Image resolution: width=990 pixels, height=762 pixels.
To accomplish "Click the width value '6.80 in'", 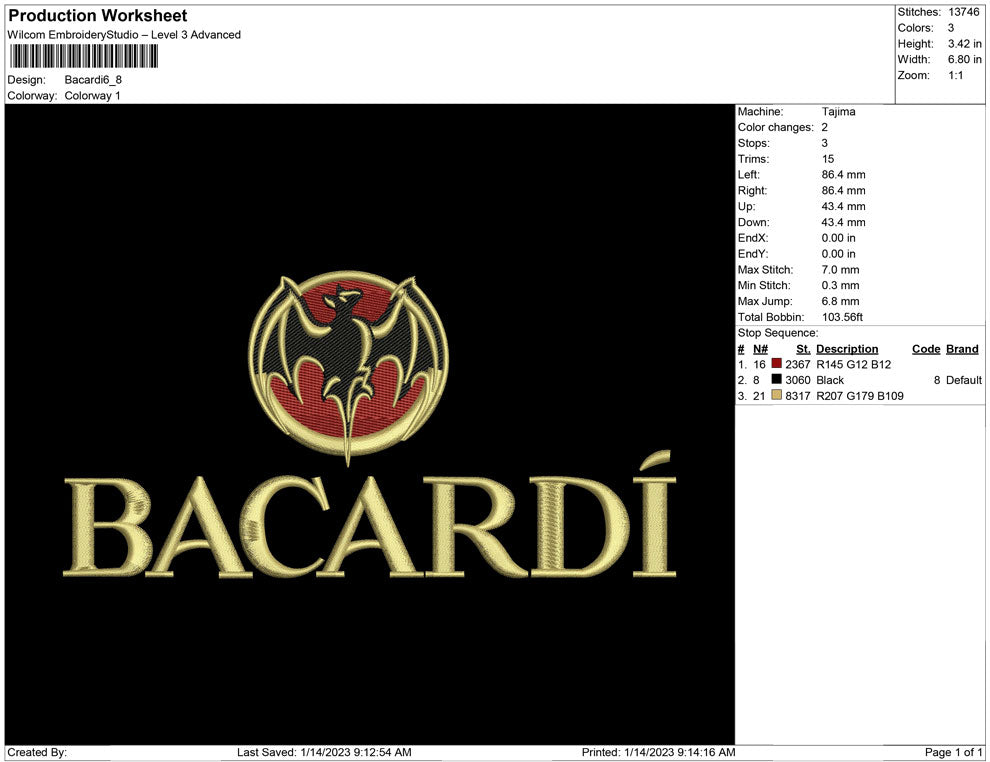I will (964, 59).
